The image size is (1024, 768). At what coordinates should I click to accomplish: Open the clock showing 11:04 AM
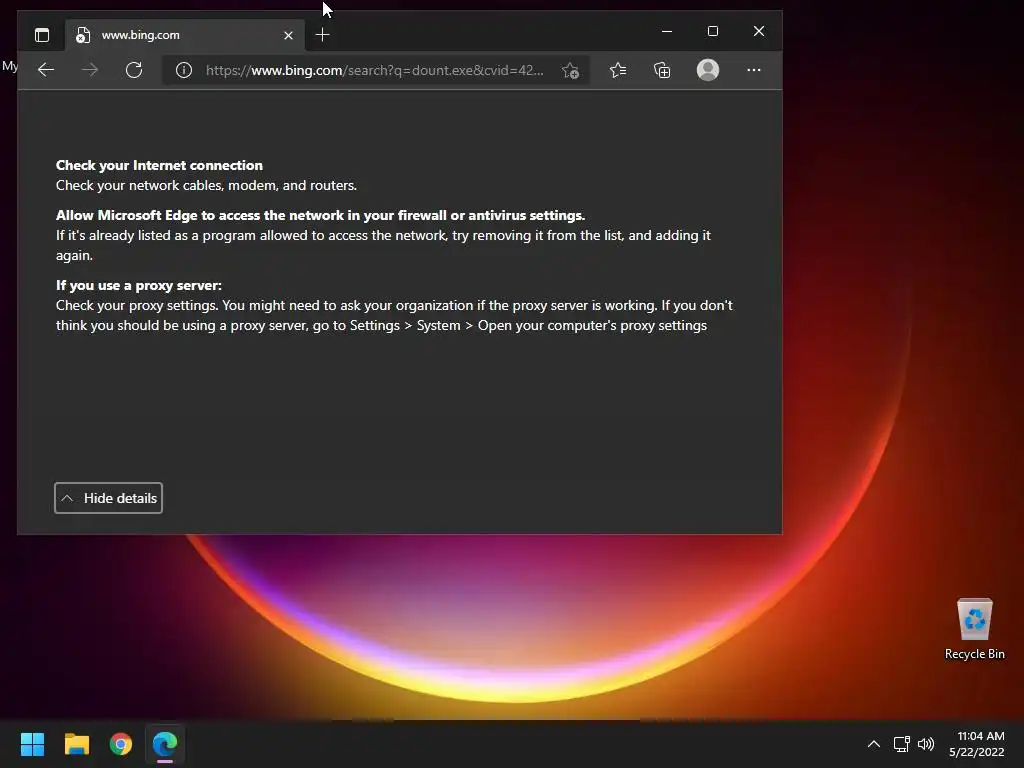tap(977, 744)
